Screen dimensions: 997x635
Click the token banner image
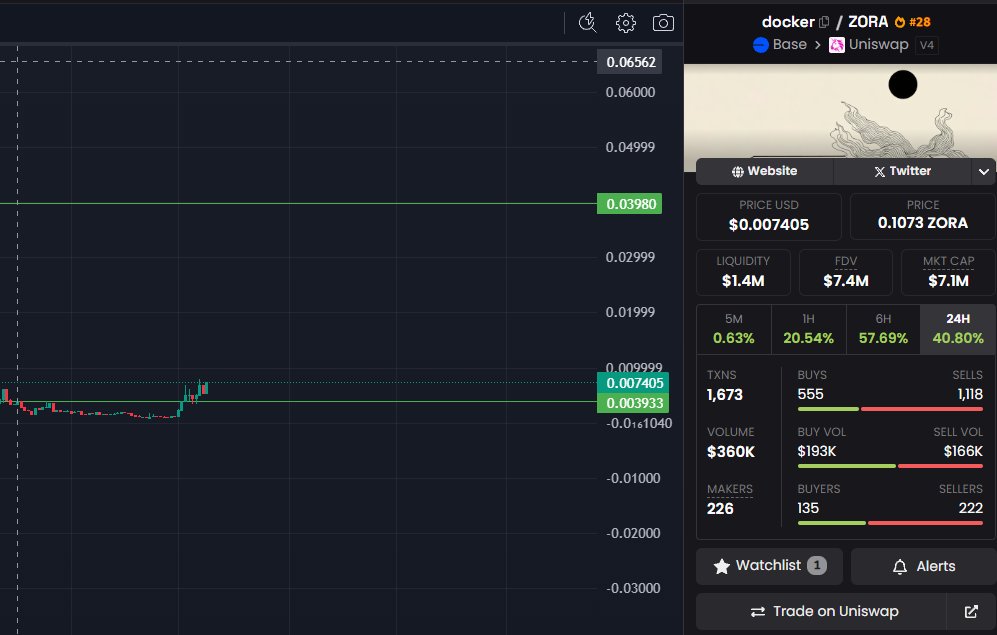[x=840, y=111]
